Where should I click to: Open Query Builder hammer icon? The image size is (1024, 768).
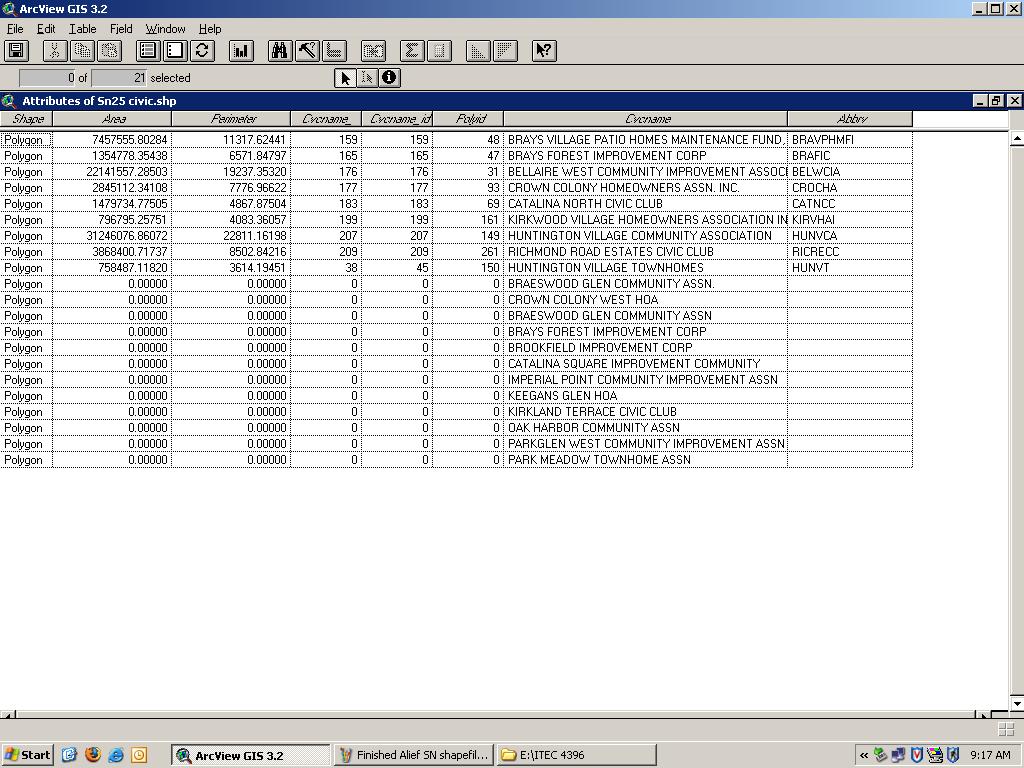(x=307, y=51)
